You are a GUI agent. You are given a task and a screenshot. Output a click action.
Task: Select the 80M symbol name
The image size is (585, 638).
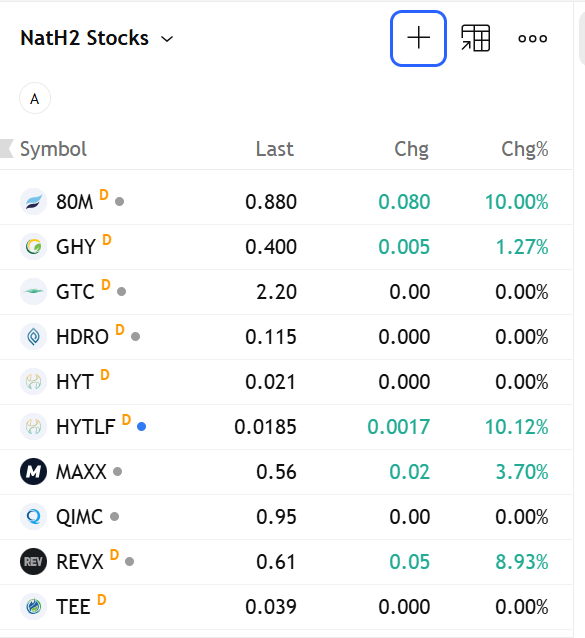pyautogui.click(x=75, y=202)
